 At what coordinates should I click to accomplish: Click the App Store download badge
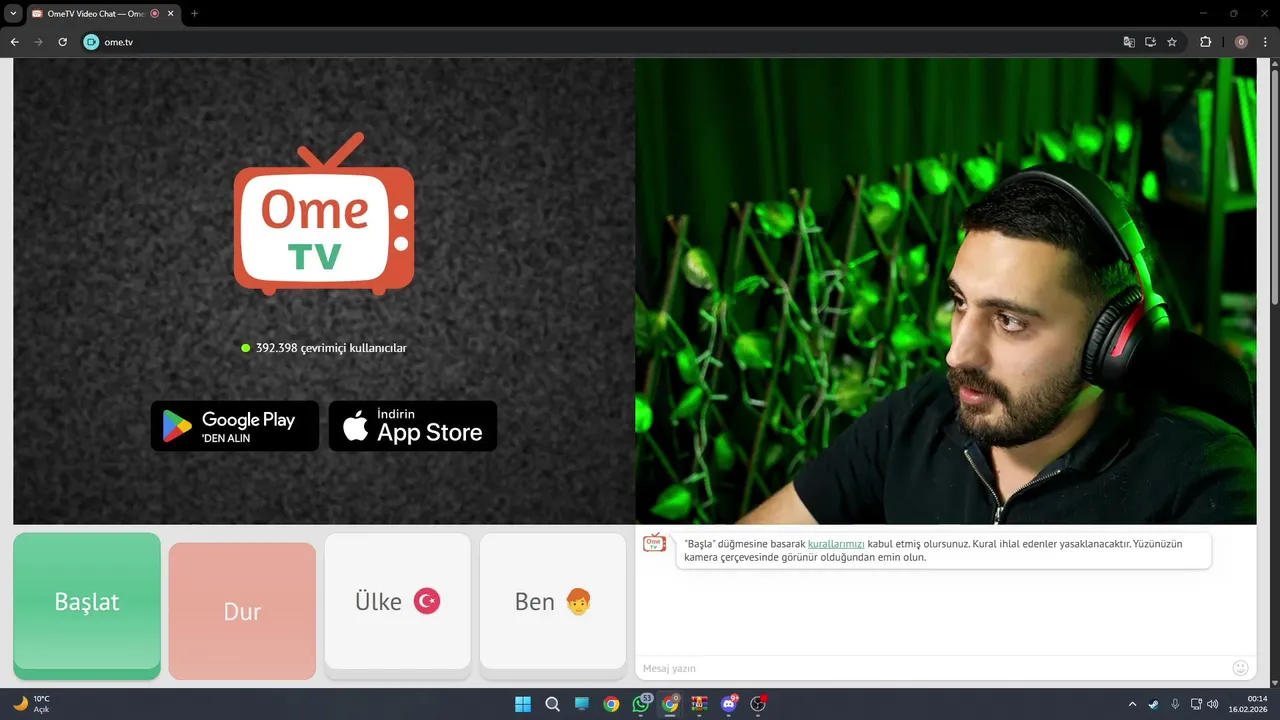413,426
